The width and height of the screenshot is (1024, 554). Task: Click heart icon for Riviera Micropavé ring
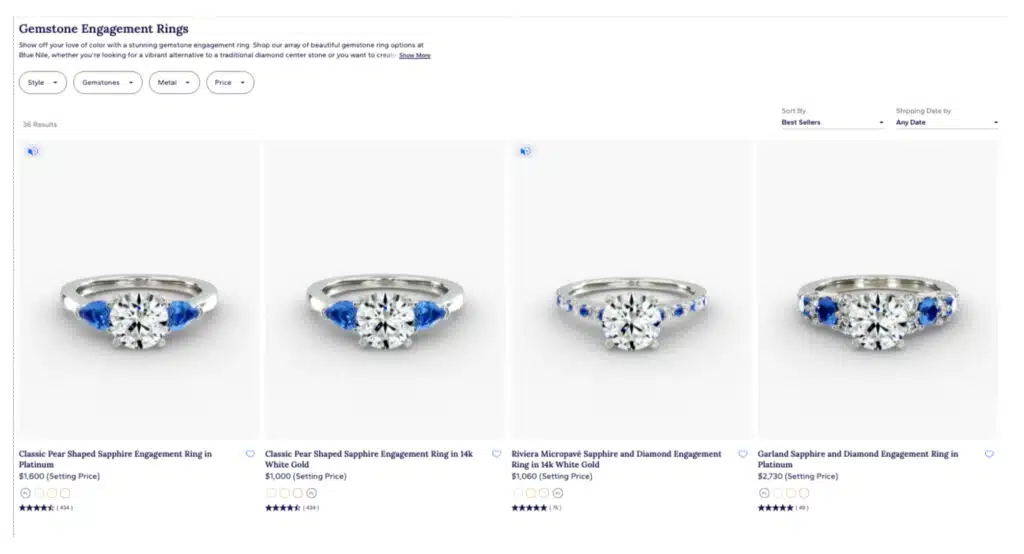pyautogui.click(x=743, y=454)
